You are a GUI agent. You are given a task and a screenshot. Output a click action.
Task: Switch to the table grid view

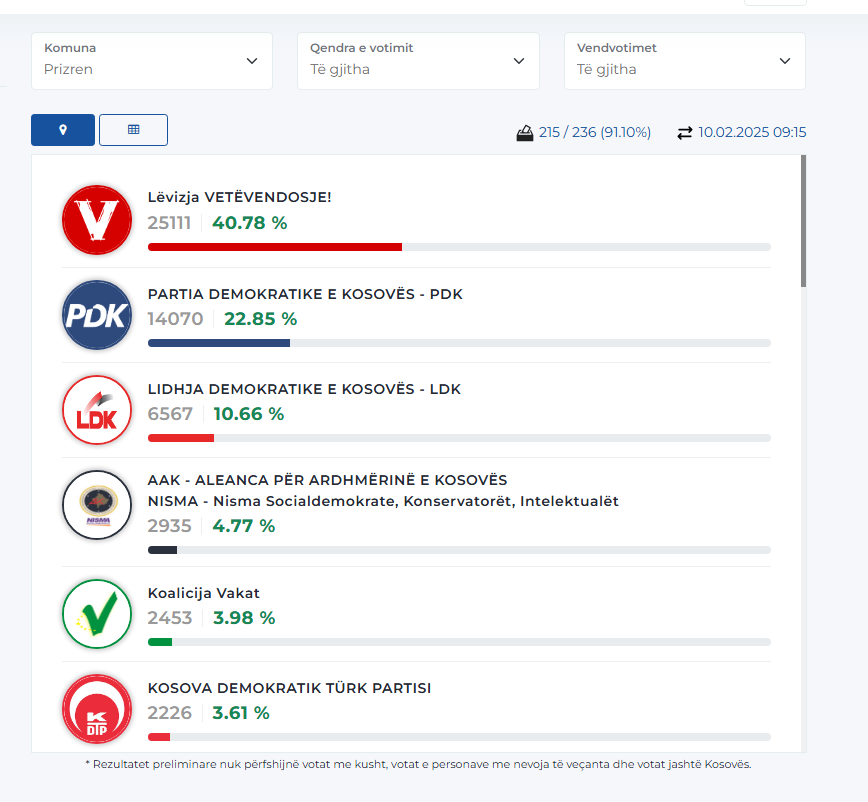[x=133, y=130]
